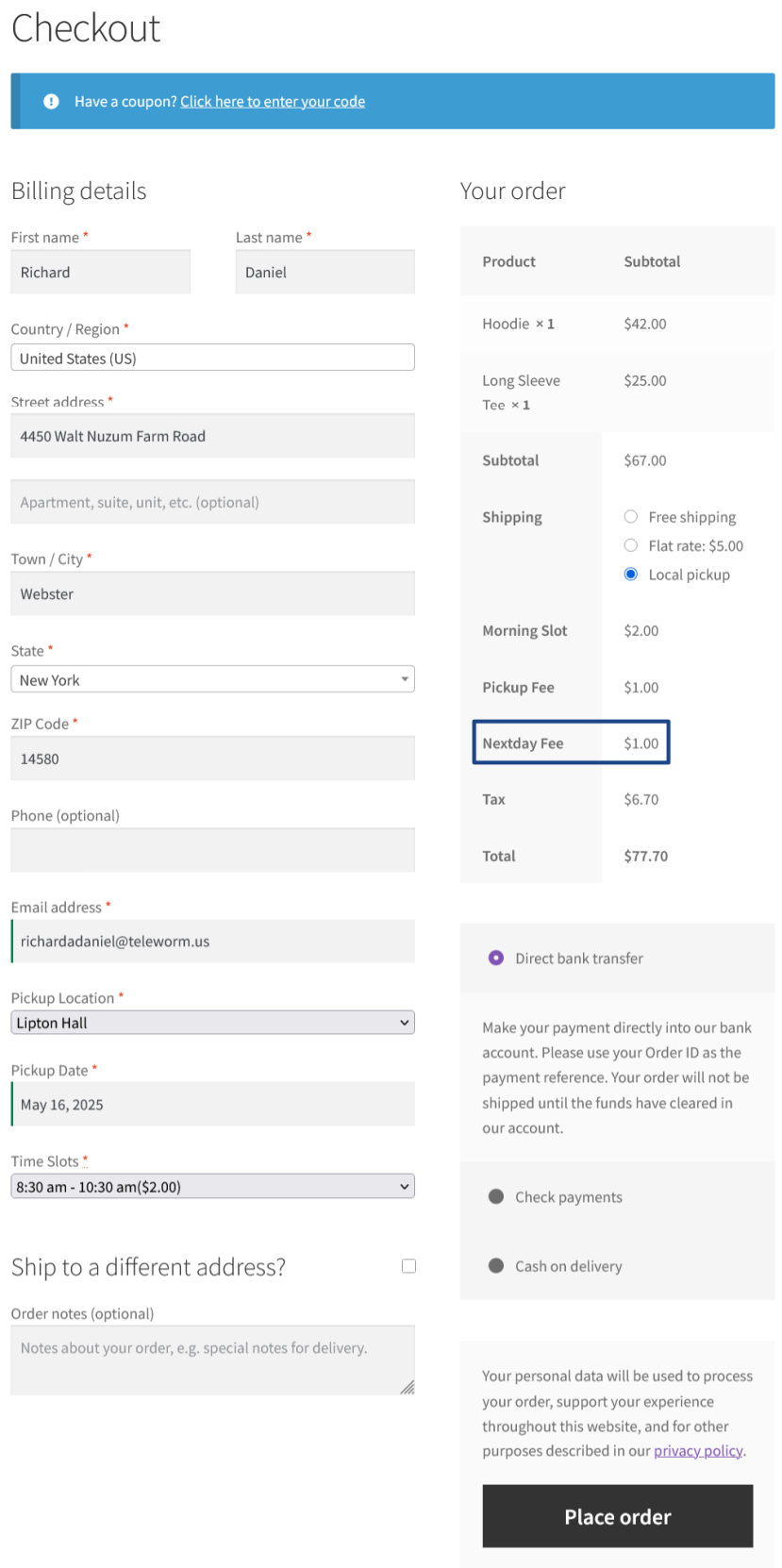This screenshot has height=1568, width=782.
Task: Pick Cash on delivery payment
Action: (496, 1266)
